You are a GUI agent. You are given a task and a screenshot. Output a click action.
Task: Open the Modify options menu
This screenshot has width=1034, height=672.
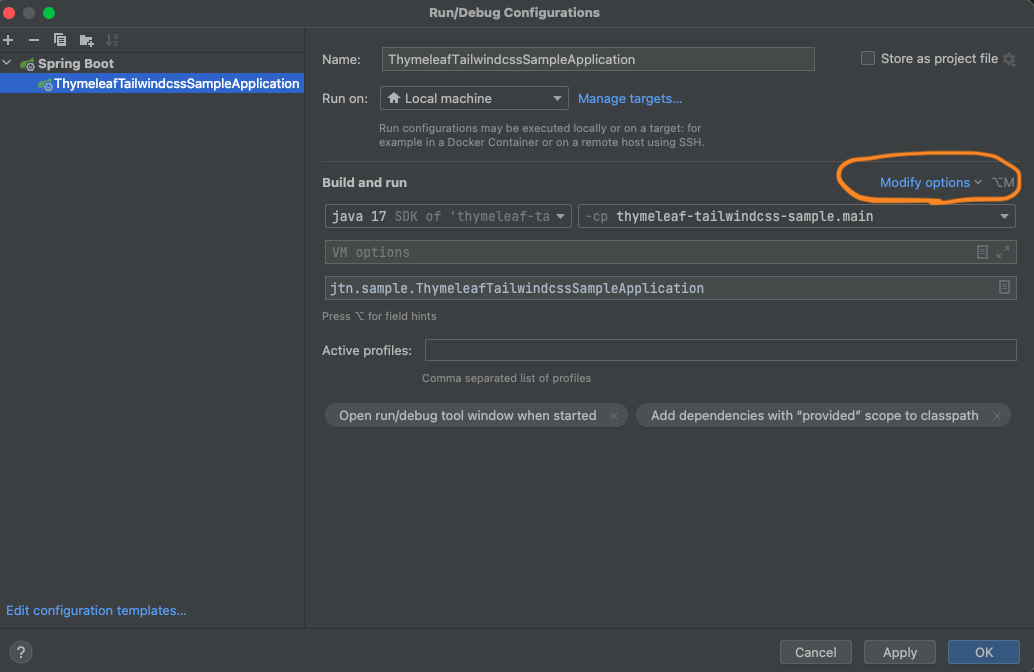[930, 183]
